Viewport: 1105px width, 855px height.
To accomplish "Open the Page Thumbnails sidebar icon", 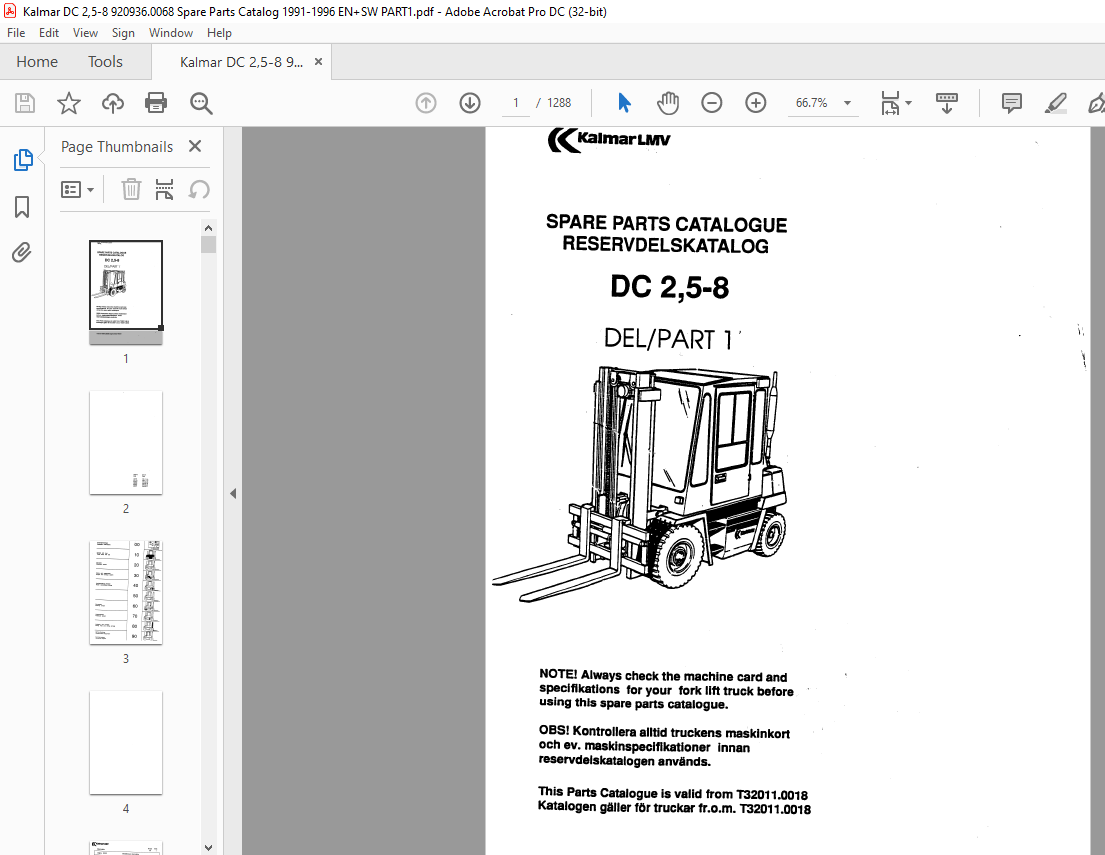I will [23, 160].
